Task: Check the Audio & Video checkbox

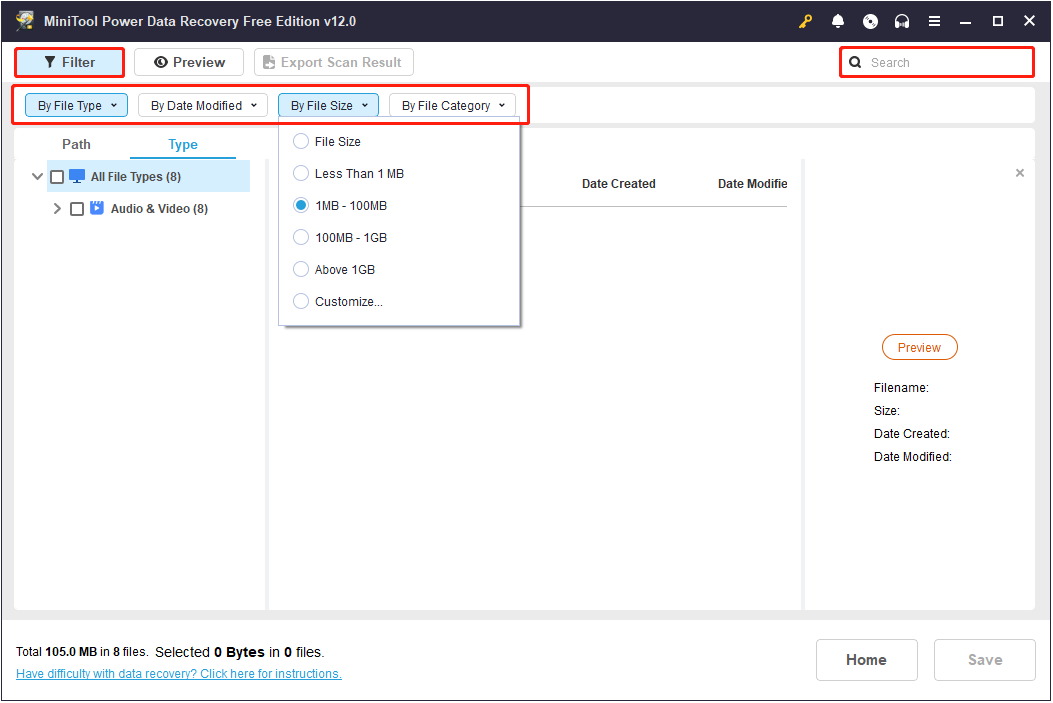Action: point(77,209)
